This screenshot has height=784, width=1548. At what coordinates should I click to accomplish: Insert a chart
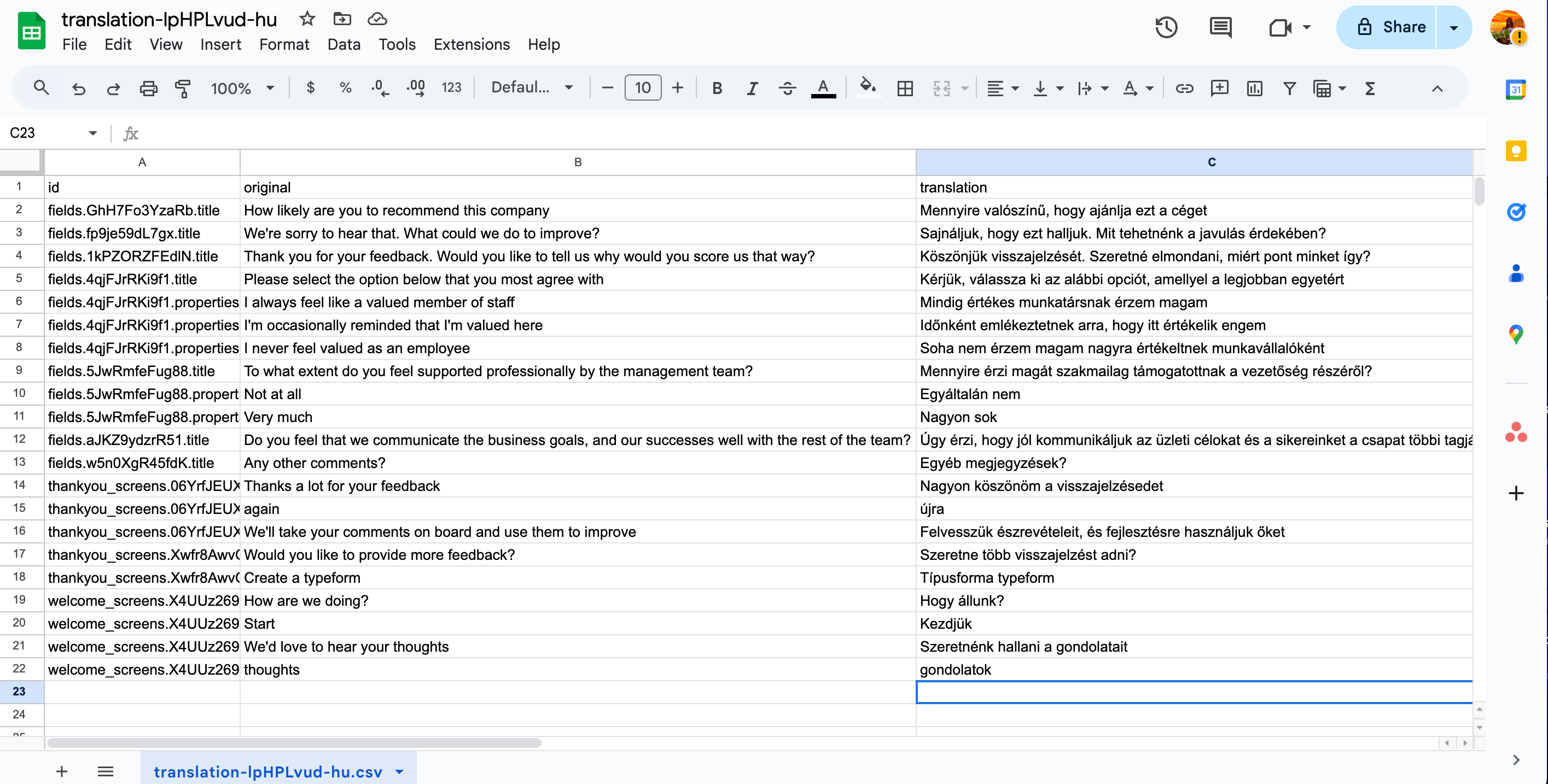click(1254, 89)
